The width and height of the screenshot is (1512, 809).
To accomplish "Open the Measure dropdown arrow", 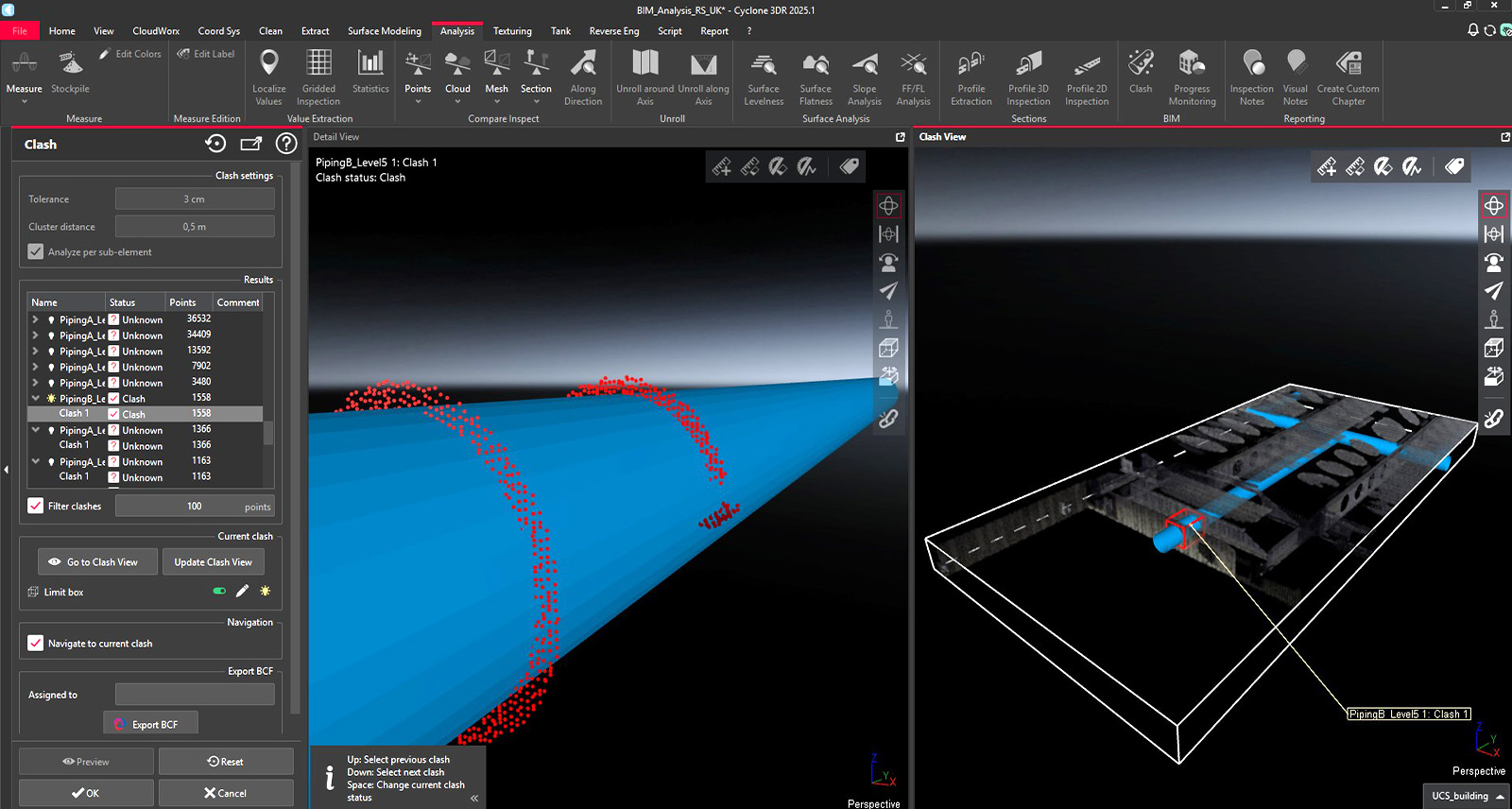I will (x=24, y=101).
